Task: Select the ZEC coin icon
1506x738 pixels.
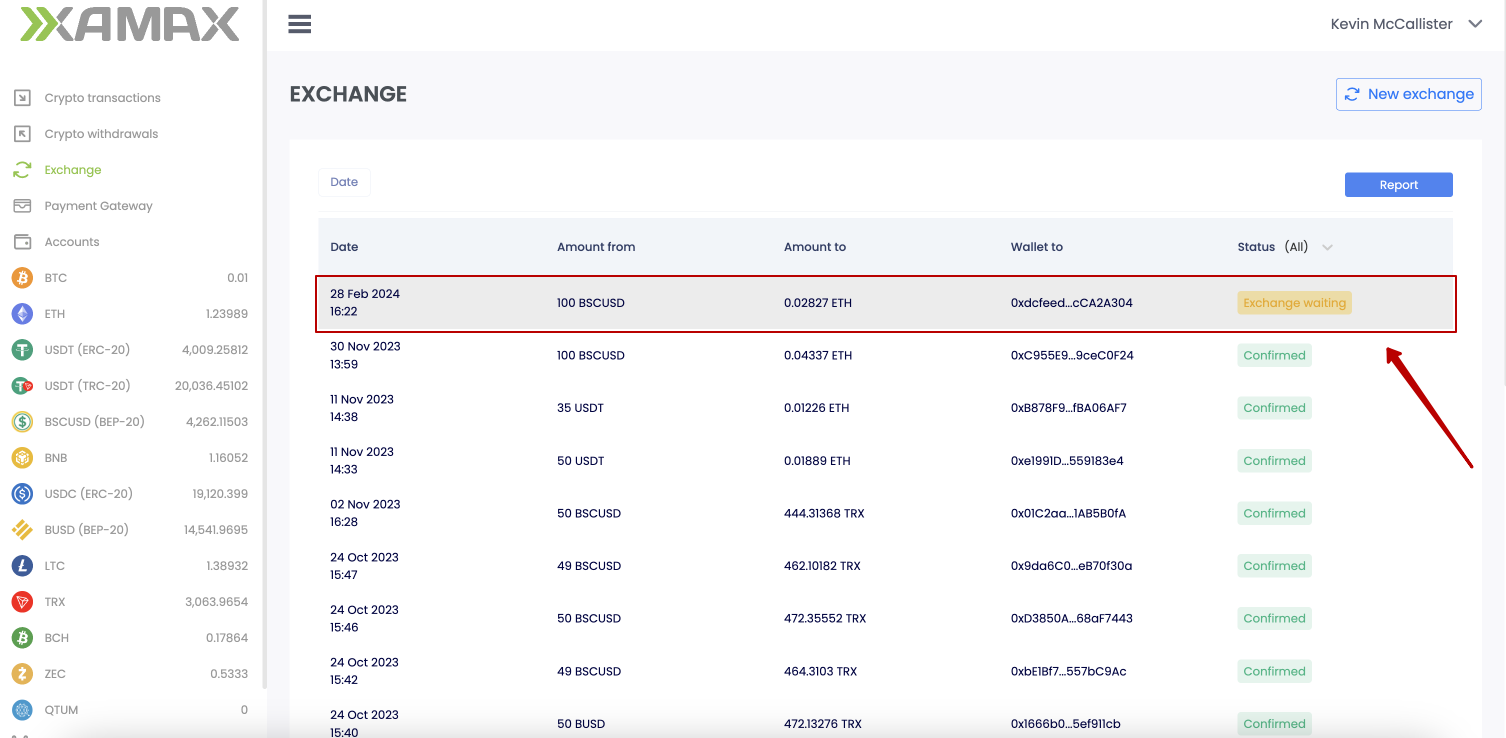Action: pos(22,674)
